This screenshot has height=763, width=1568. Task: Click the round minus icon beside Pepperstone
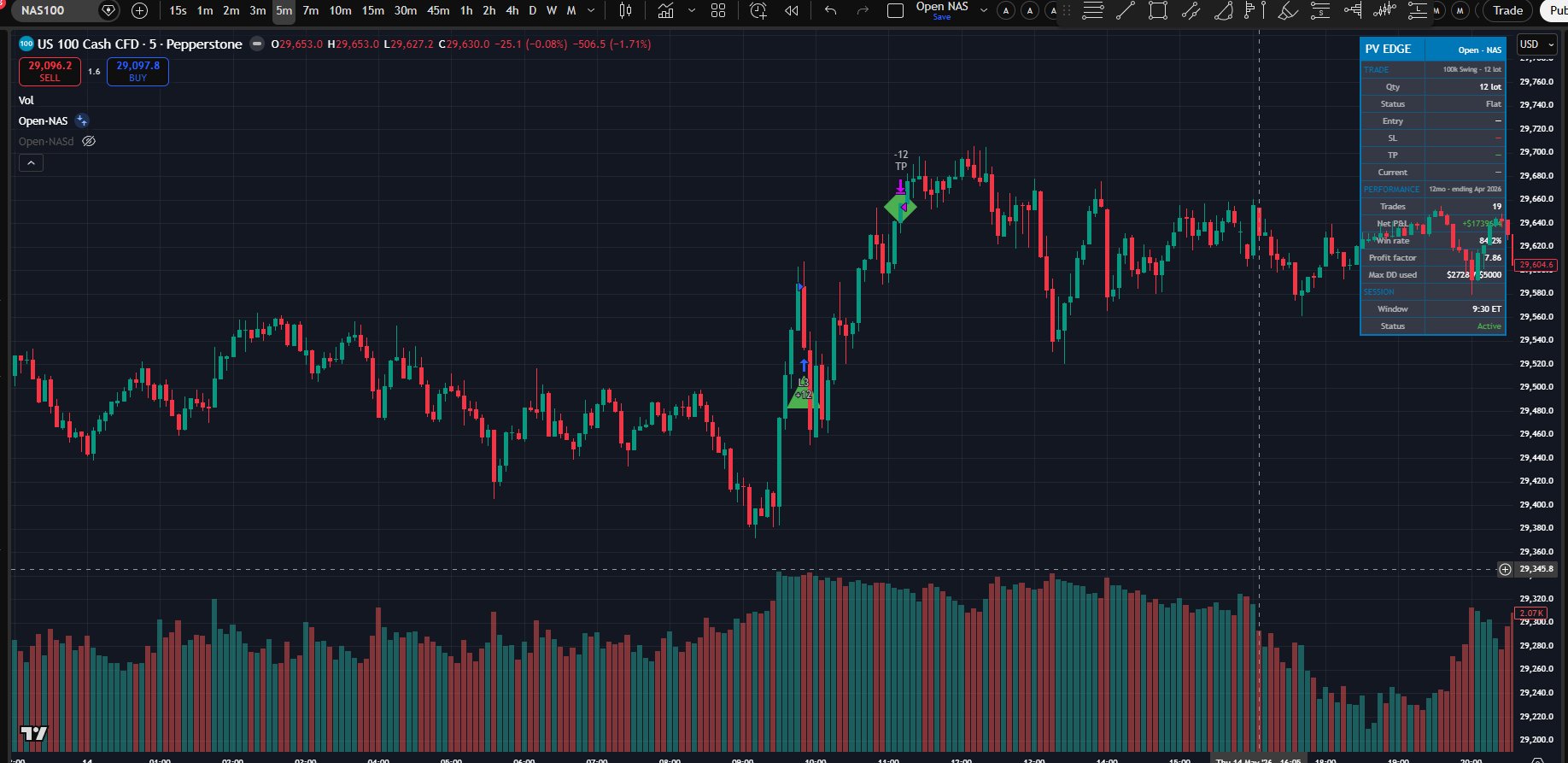tap(257, 44)
